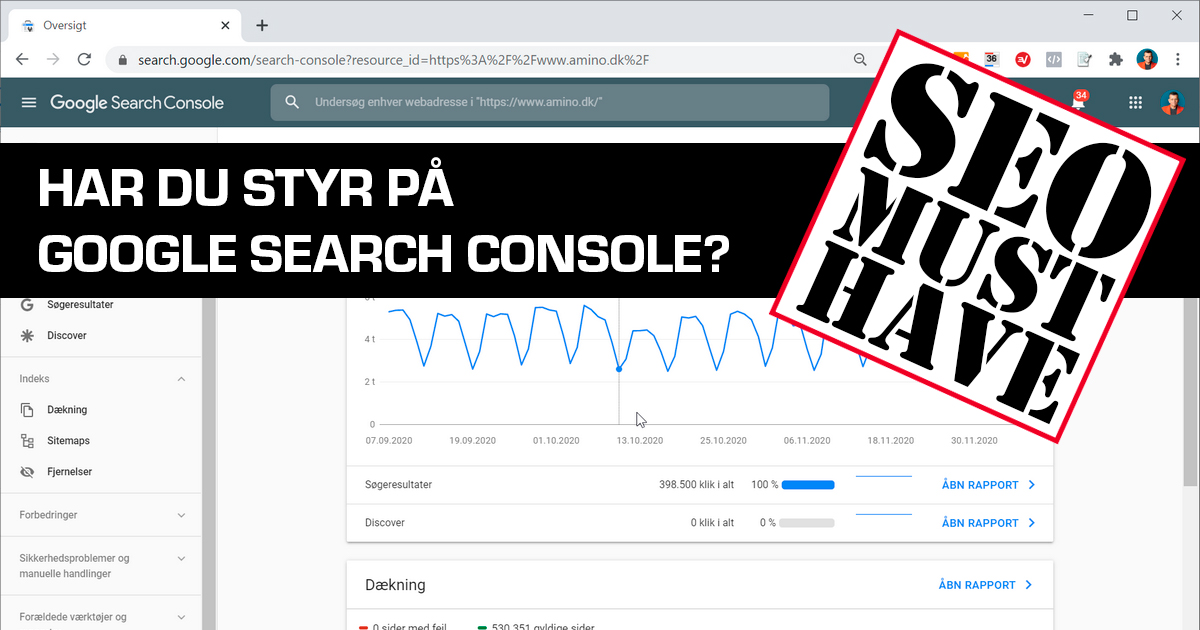Open Chrome's three-dot menu
Image resolution: width=1200 pixels, height=630 pixels.
pos(1178,59)
